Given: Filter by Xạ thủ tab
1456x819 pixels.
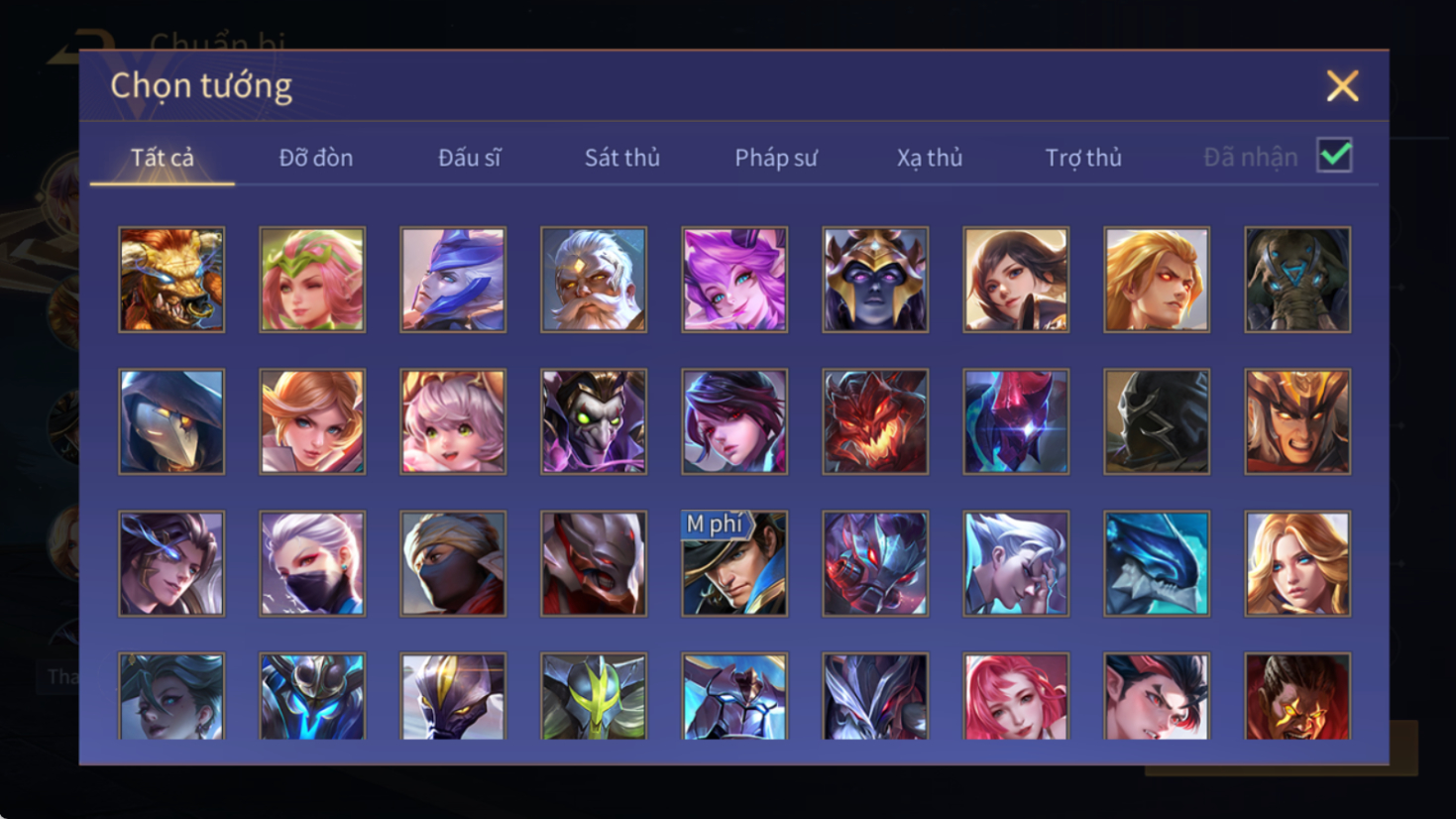Looking at the screenshot, I should click(x=930, y=158).
